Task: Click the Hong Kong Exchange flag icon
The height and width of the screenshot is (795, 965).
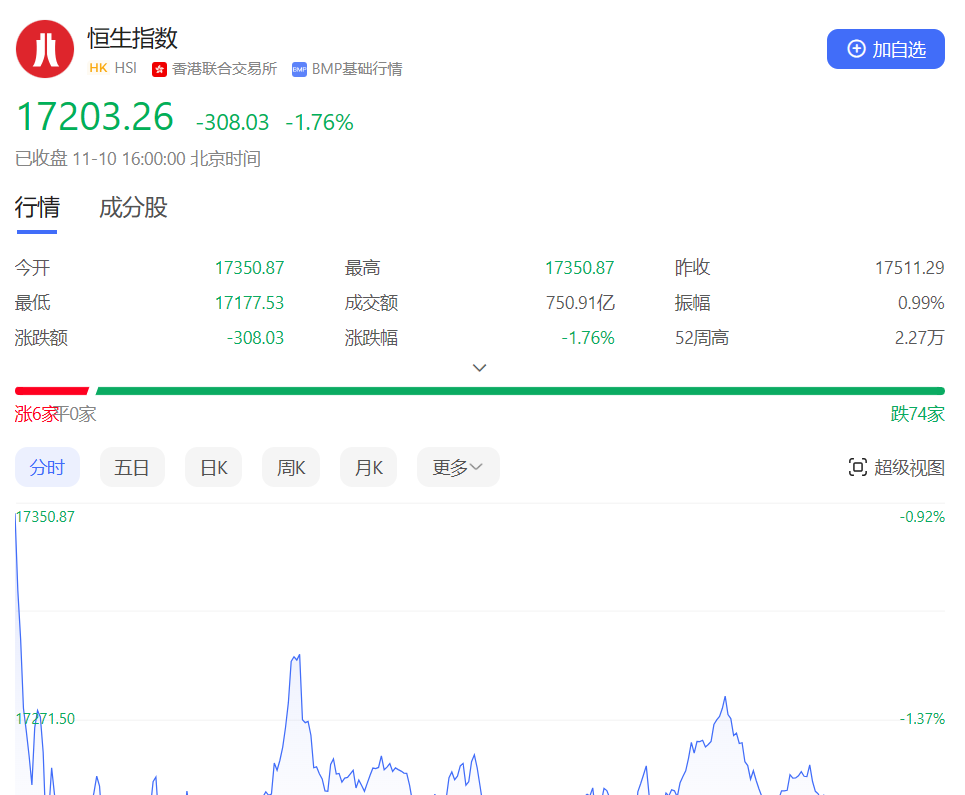Action: click(159, 69)
